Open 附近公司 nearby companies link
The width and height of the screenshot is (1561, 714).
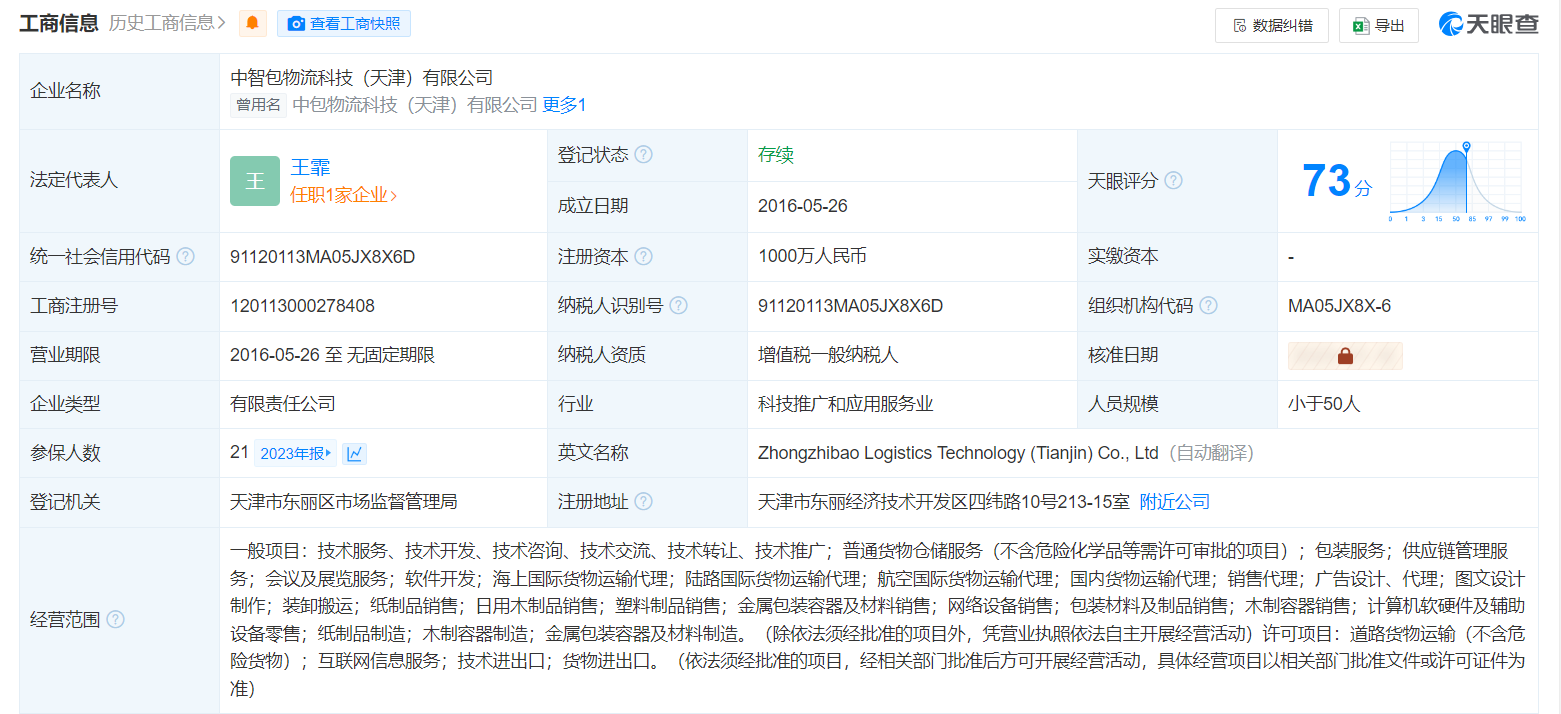tap(1175, 502)
